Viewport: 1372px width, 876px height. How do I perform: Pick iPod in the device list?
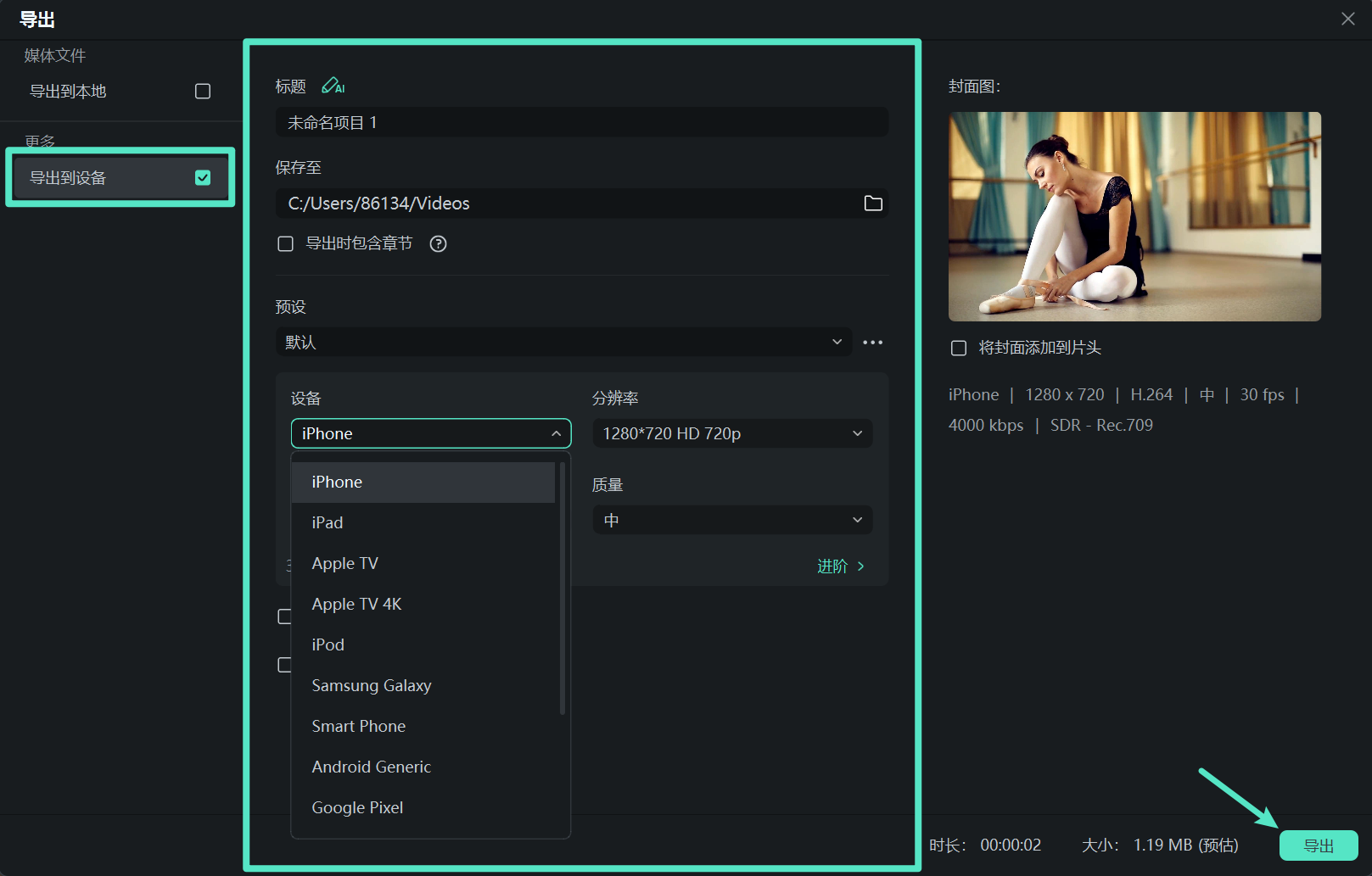coord(423,645)
